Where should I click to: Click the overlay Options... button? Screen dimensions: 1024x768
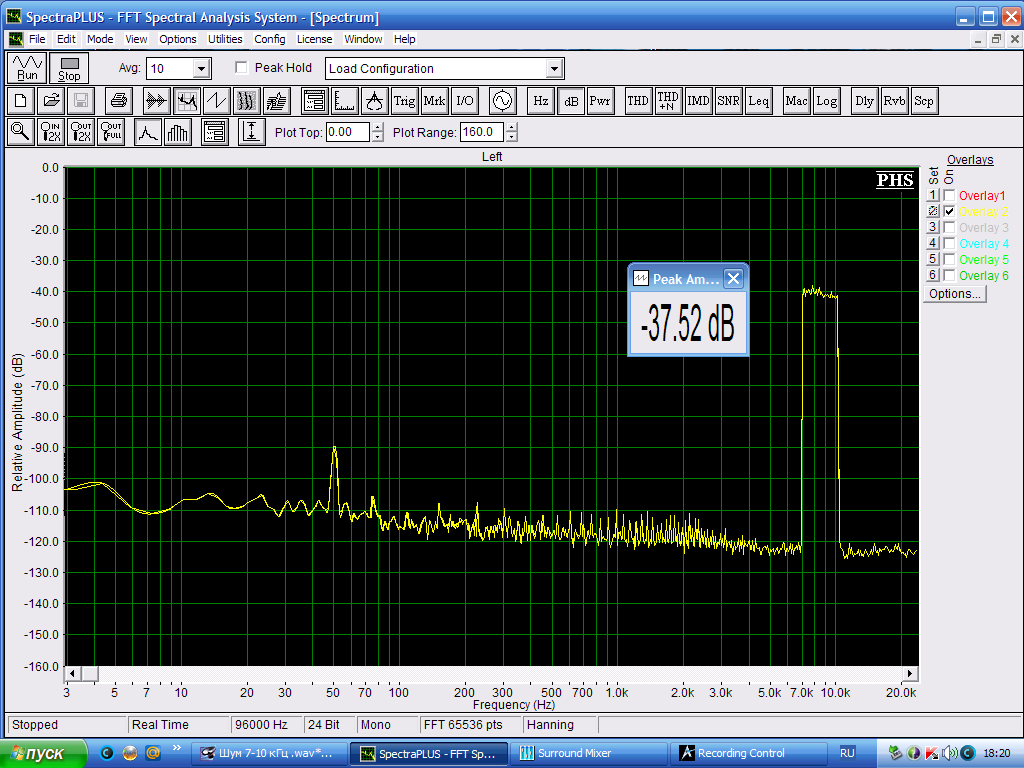click(x=955, y=294)
